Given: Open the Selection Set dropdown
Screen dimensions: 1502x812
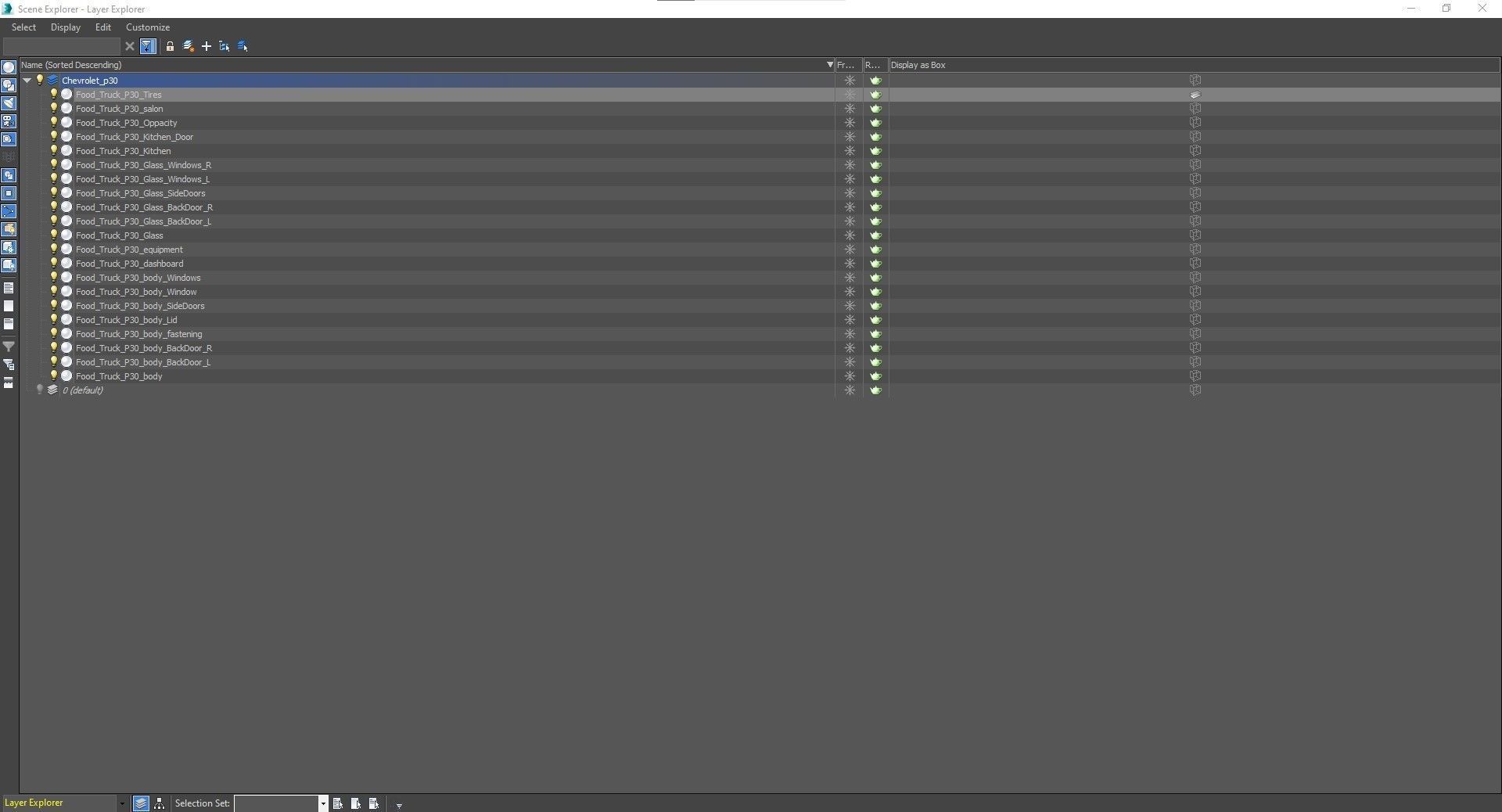Looking at the screenshot, I should pos(322,803).
